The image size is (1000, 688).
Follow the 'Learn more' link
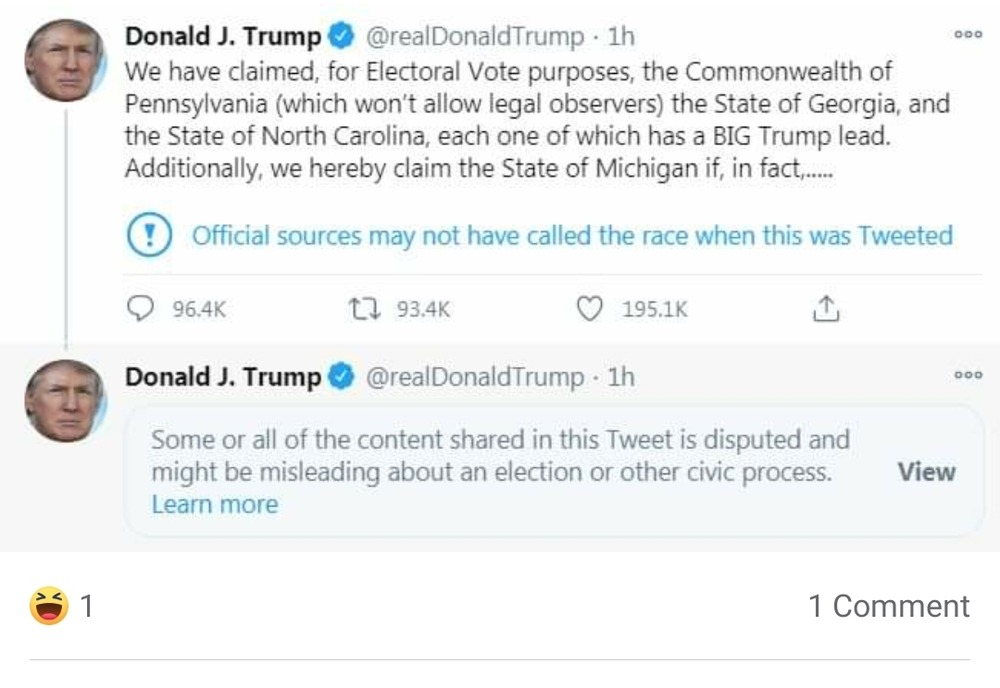pyautogui.click(x=214, y=505)
